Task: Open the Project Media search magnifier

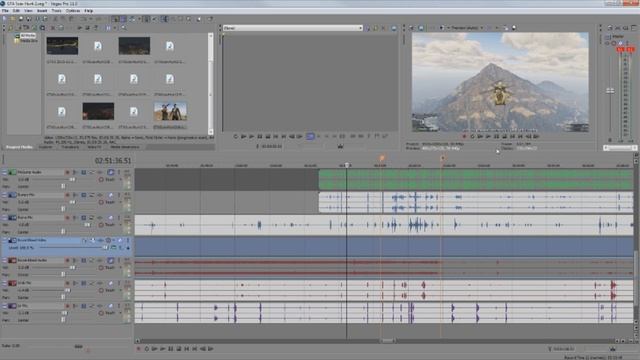Action: coord(124,28)
